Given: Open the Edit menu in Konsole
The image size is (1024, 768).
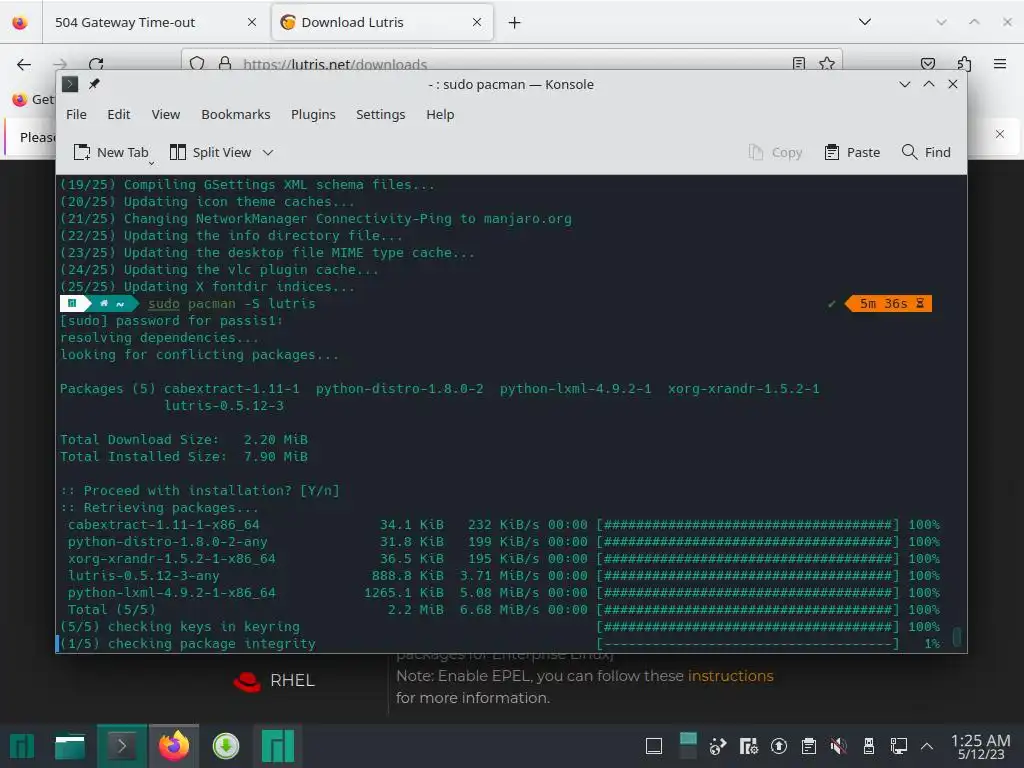Looking at the screenshot, I should click(x=119, y=114).
